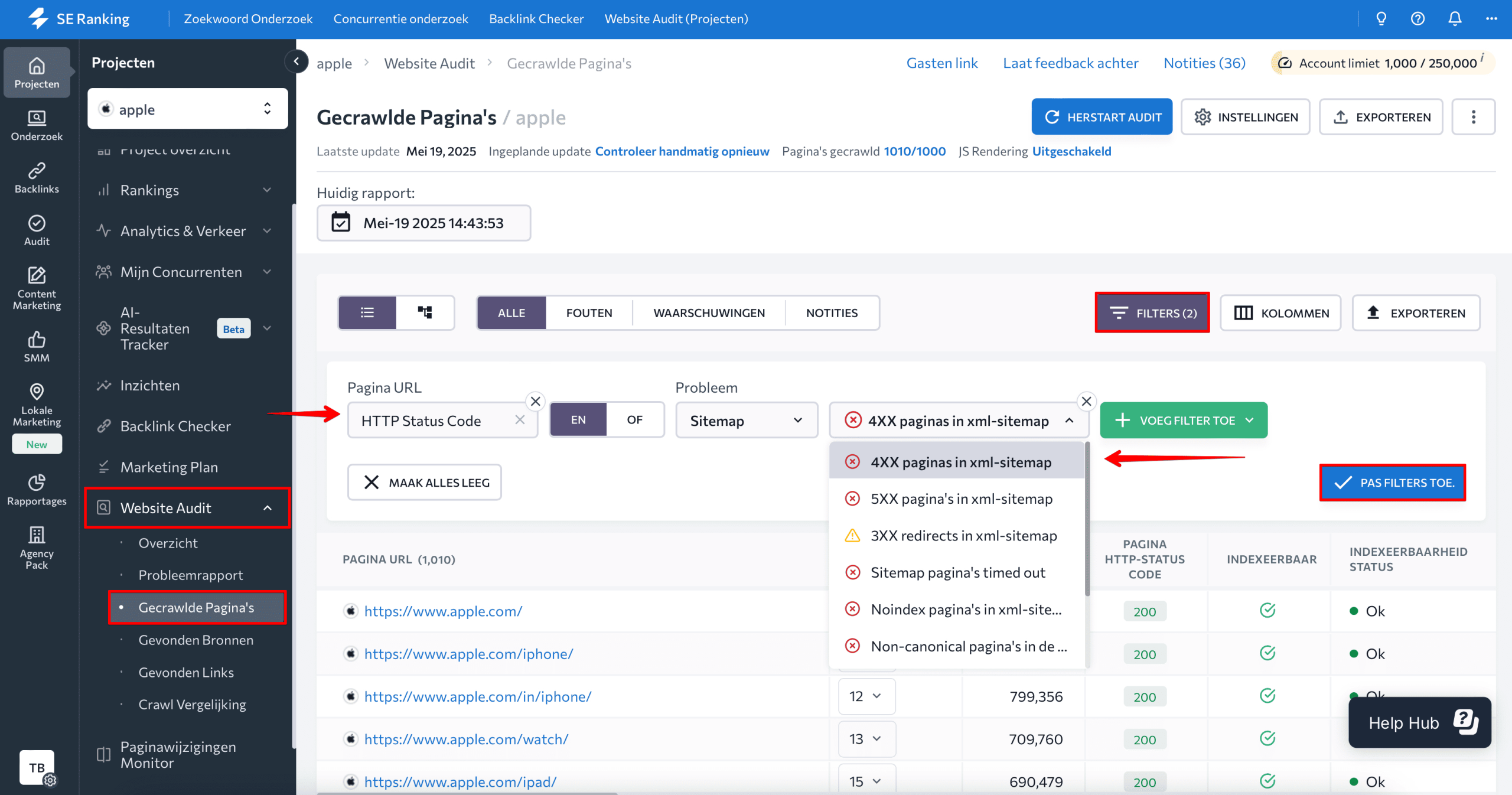
Task: Switch to list view layout
Action: pos(367,312)
